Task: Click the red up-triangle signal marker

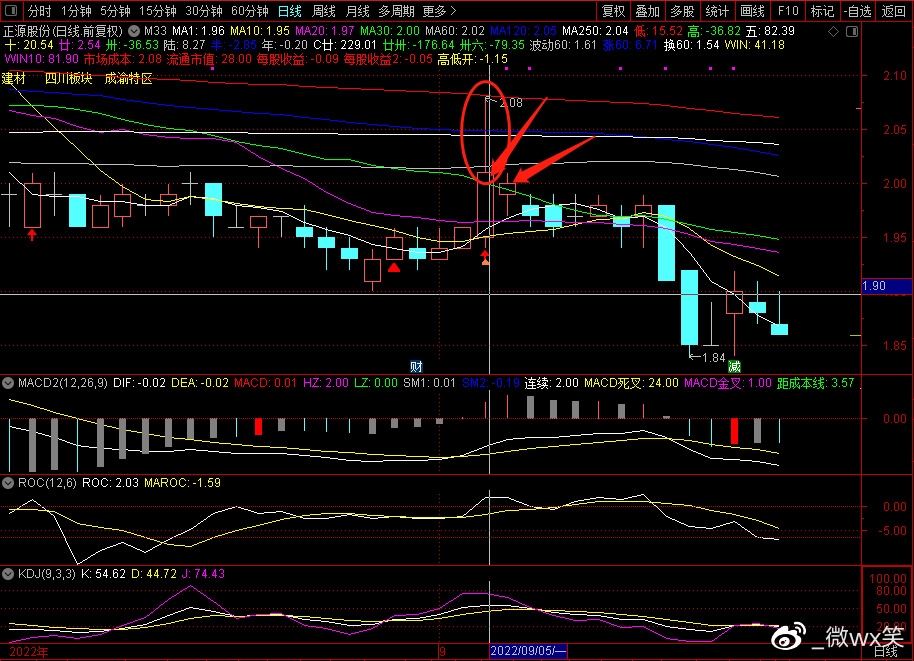Action: tap(394, 267)
